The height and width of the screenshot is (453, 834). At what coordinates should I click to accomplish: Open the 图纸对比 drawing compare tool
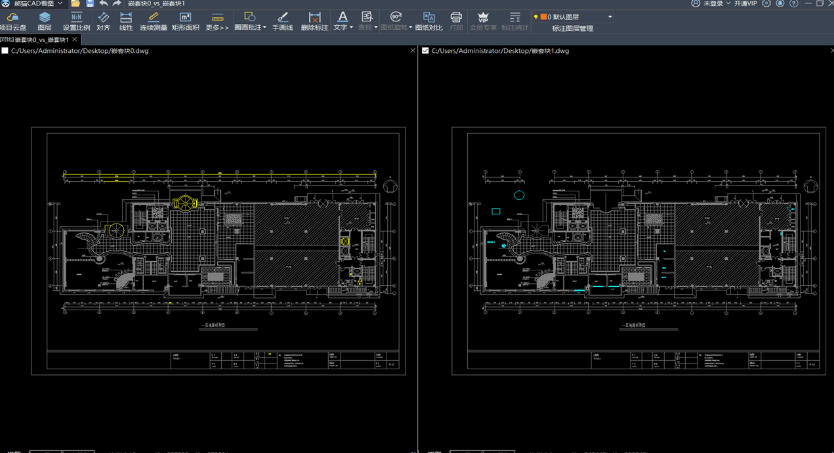point(428,20)
